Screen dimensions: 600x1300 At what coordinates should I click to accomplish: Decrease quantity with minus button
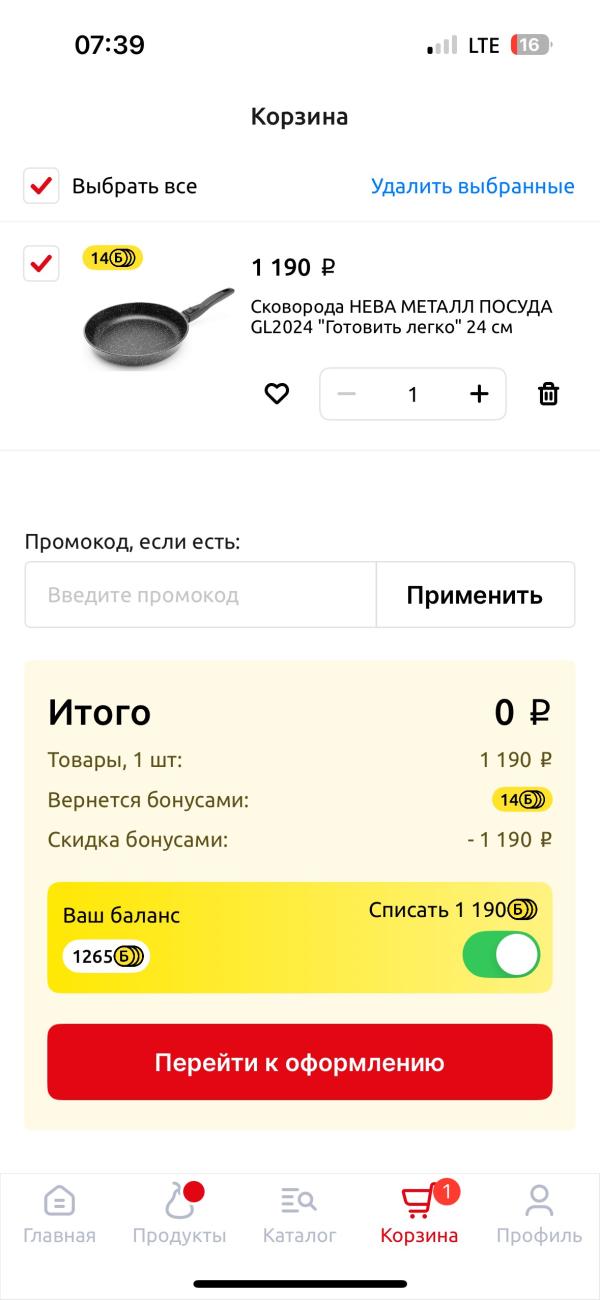click(346, 394)
